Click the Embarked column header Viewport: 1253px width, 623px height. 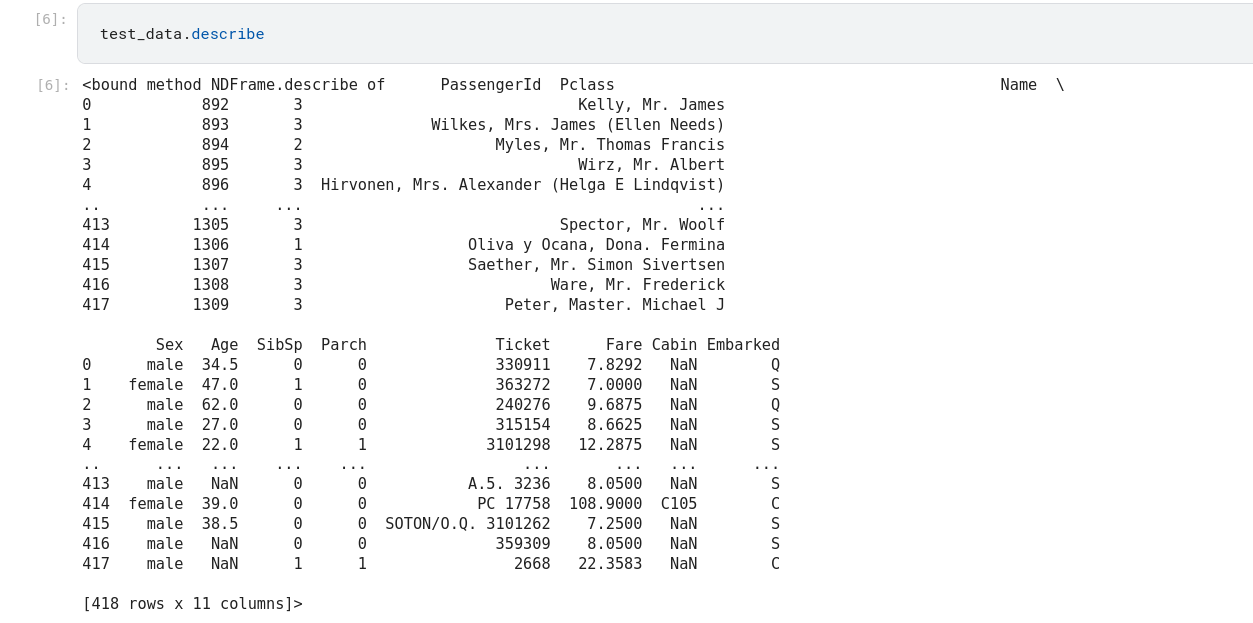[743, 345]
